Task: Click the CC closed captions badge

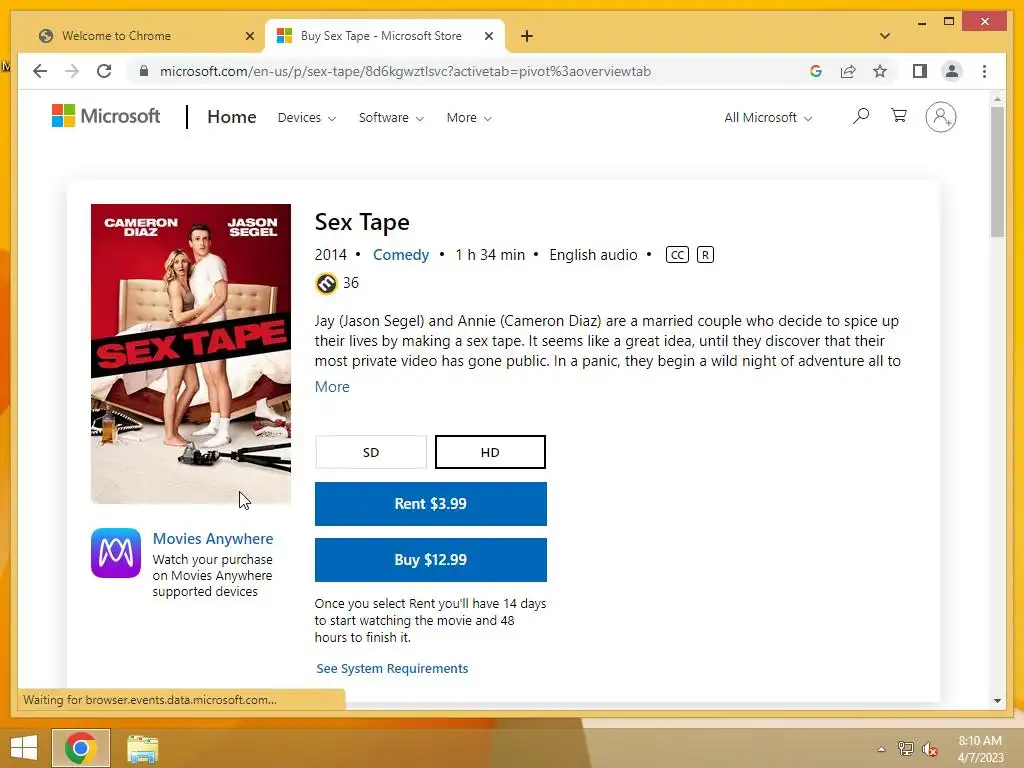Action: pyautogui.click(x=677, y=255)
